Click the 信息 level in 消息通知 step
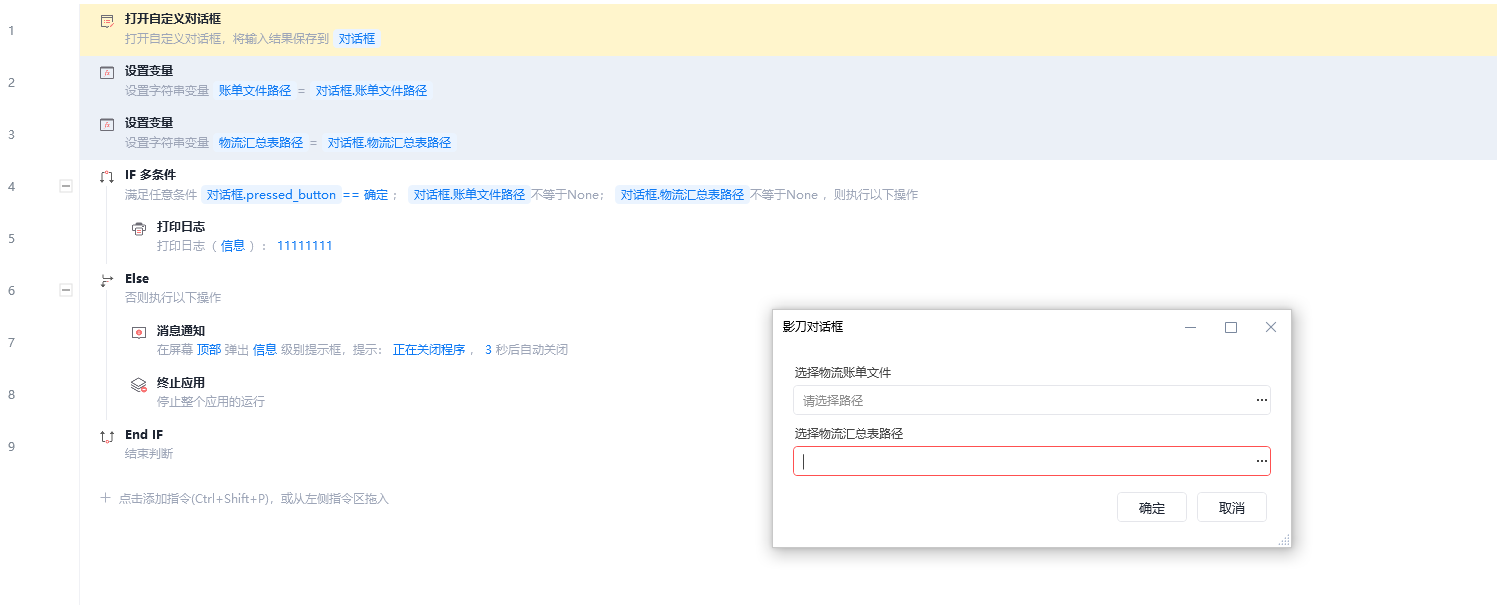 click(x=265, y=350)
